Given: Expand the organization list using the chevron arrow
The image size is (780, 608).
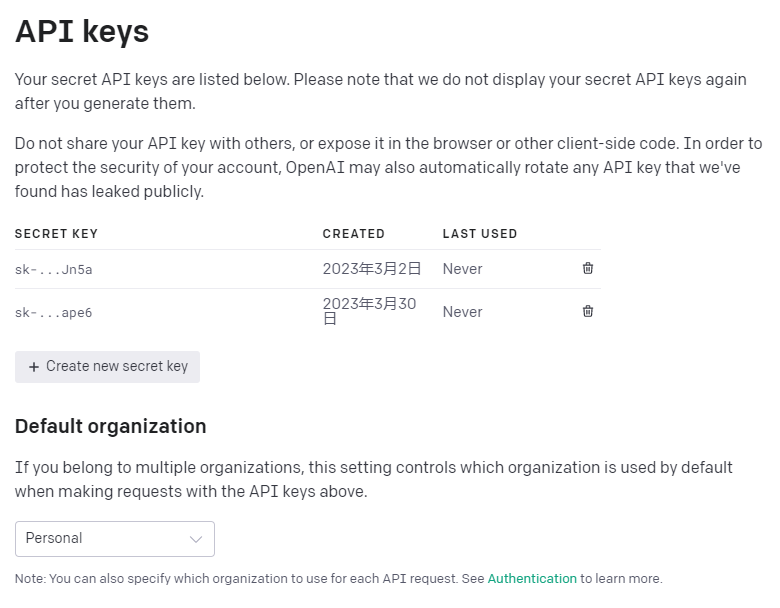Looking at the screenshot, I should tap(195, 539).
